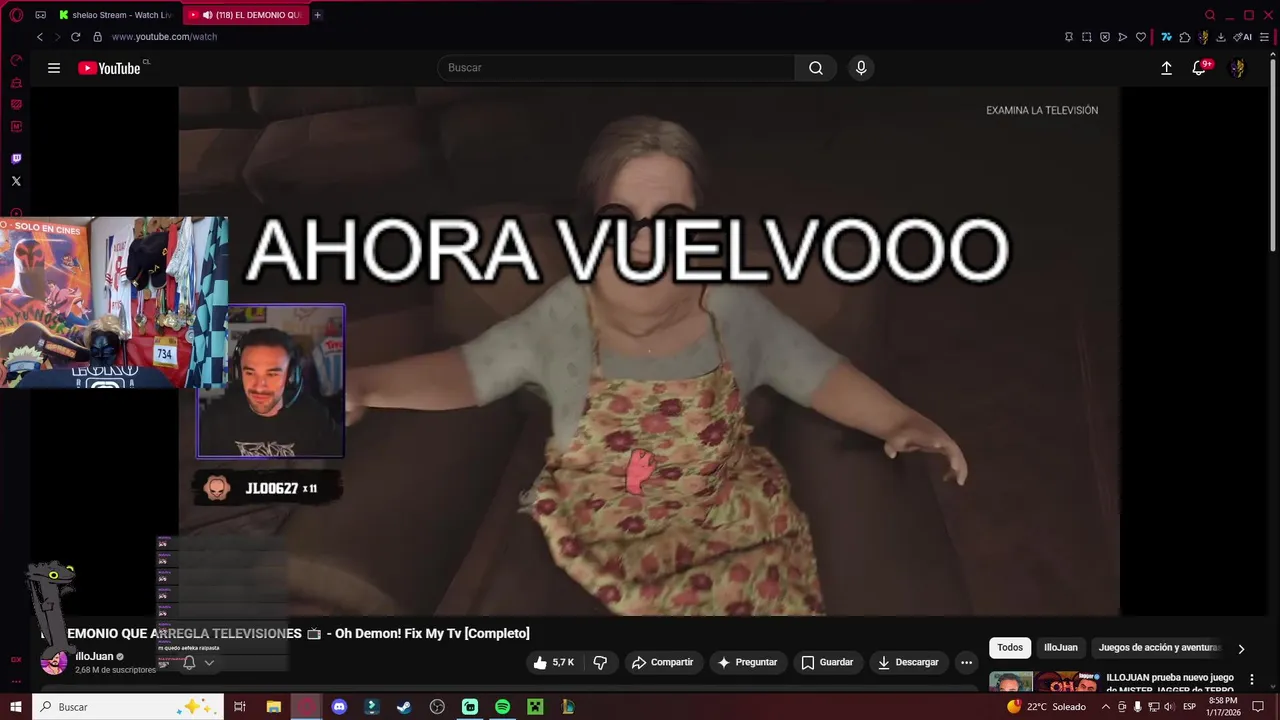Select the IlloJuan filter chip

1061,648
